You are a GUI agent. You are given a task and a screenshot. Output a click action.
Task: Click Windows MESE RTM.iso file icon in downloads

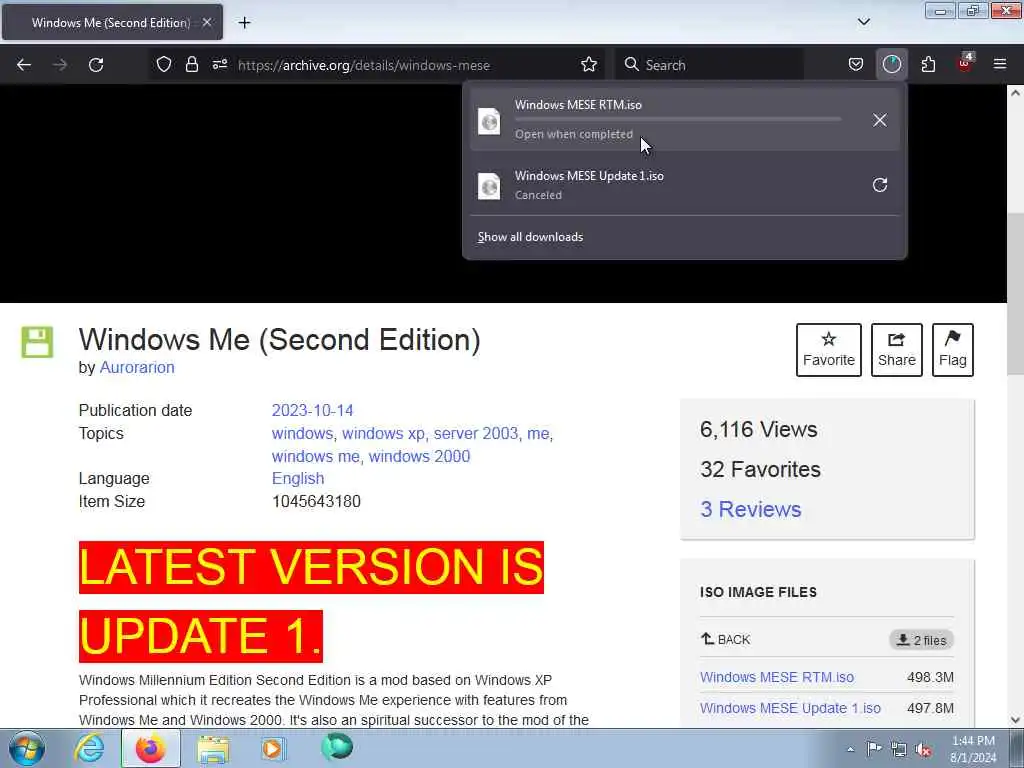click(489, 121)
